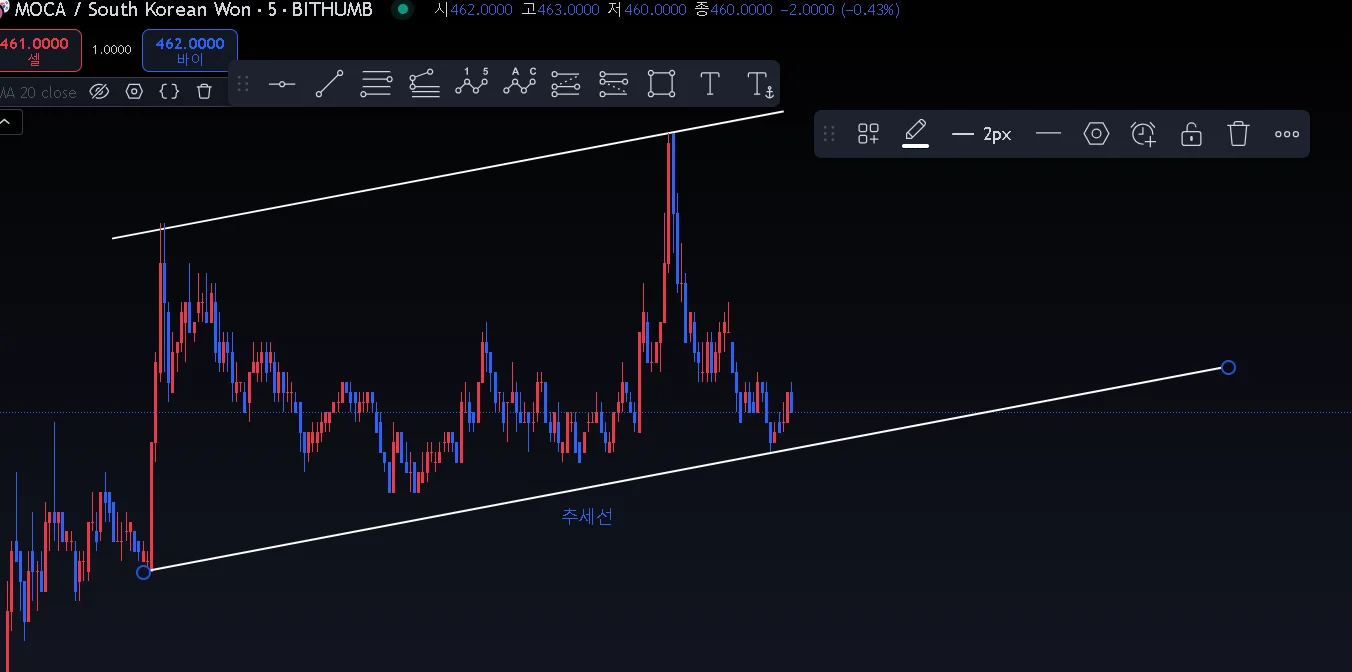
Task: Select the trend line's left endpoint handle
Action: pos(143,572)
